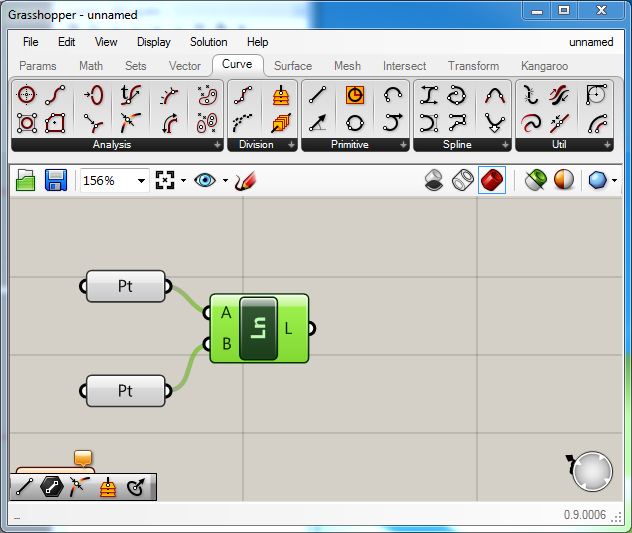Choose the orange curve frames icon in Division

coord(281,123)
